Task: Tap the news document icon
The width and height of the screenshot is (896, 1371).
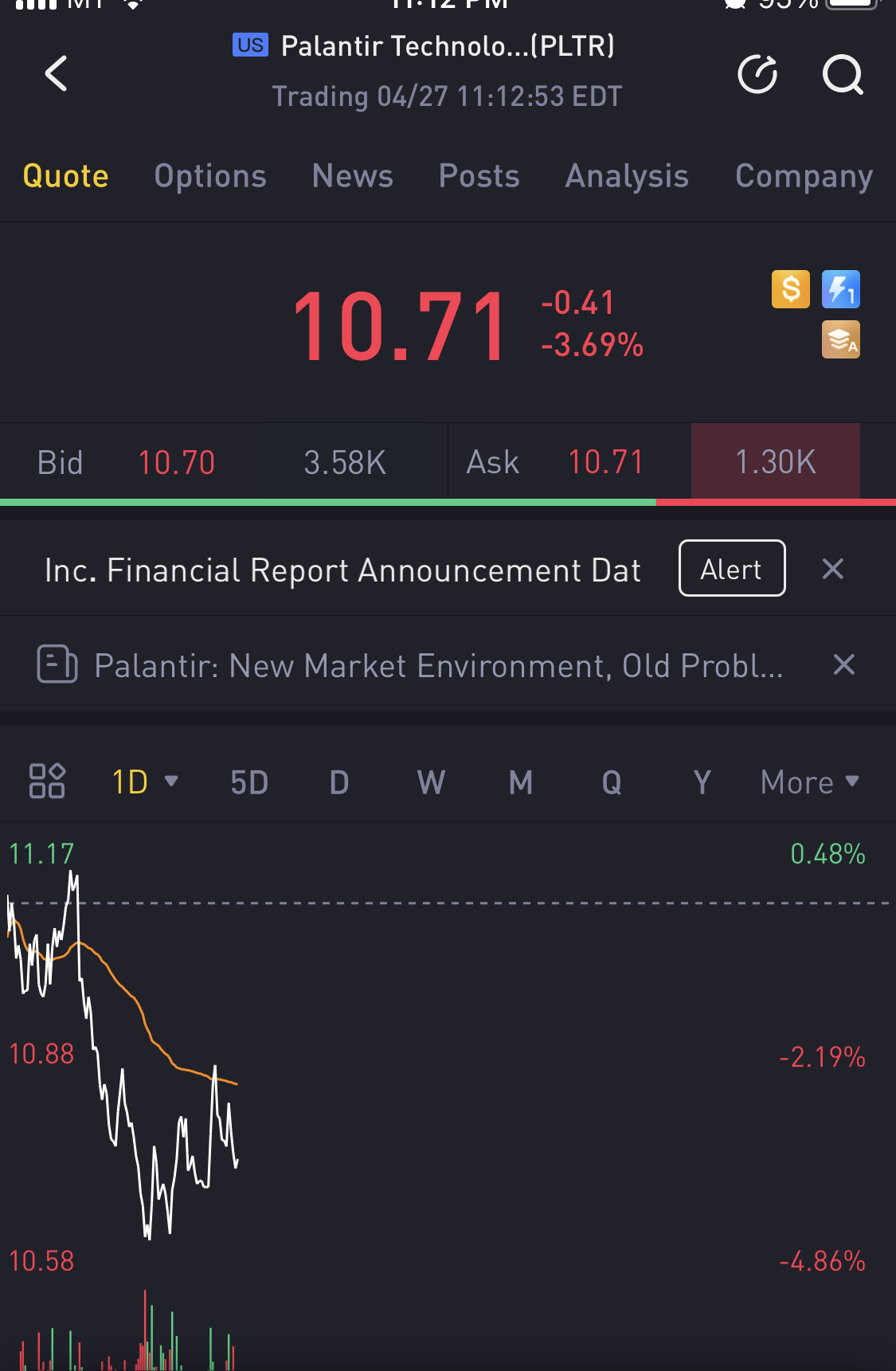Action: click(x=57, y=664)
